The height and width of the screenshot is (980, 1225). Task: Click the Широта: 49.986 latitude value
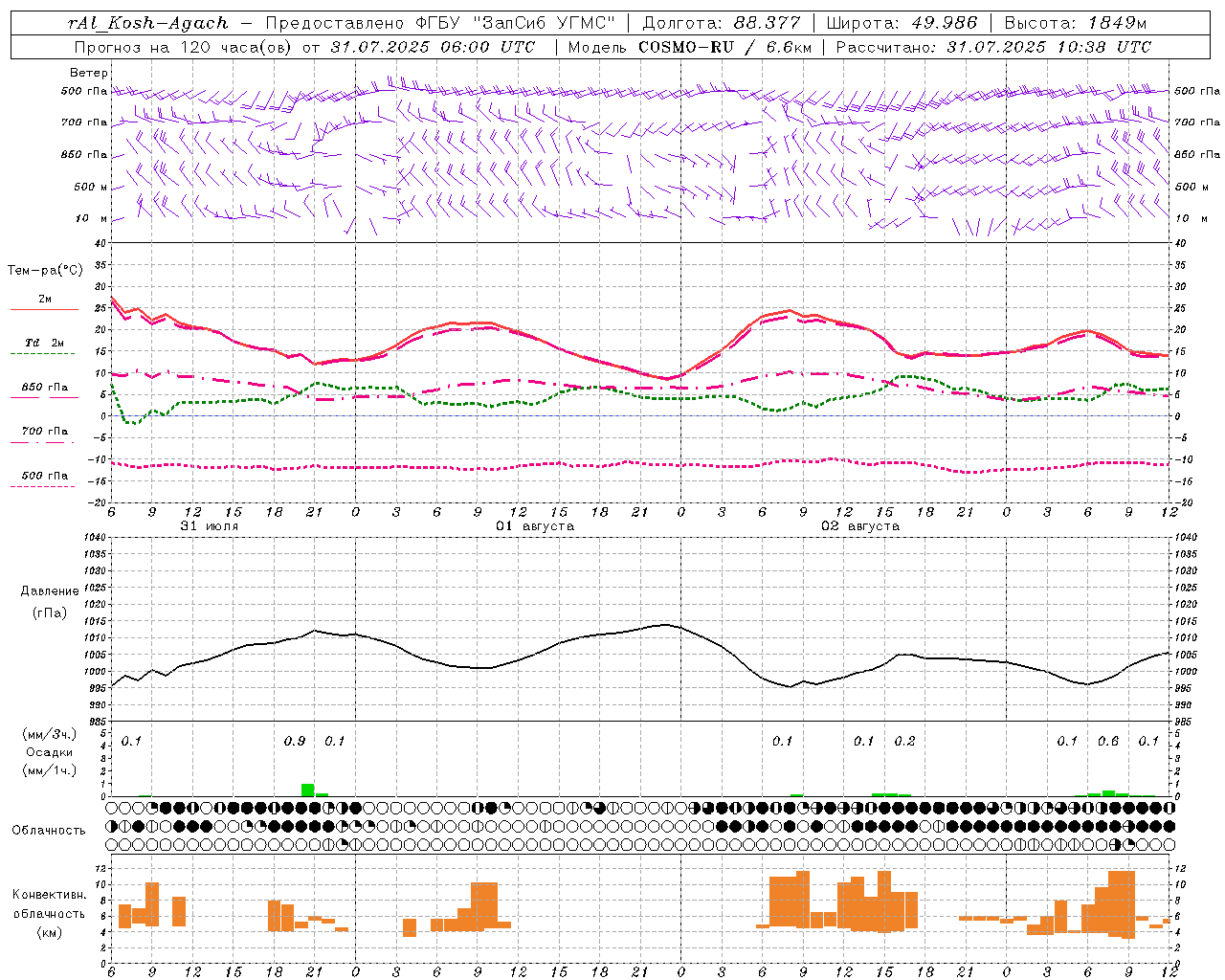[x=902, y=23]
